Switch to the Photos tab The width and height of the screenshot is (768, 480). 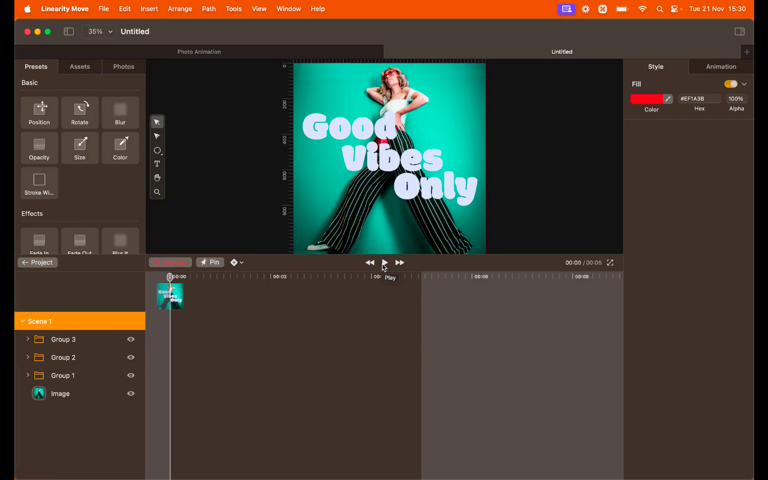(123, 67)
